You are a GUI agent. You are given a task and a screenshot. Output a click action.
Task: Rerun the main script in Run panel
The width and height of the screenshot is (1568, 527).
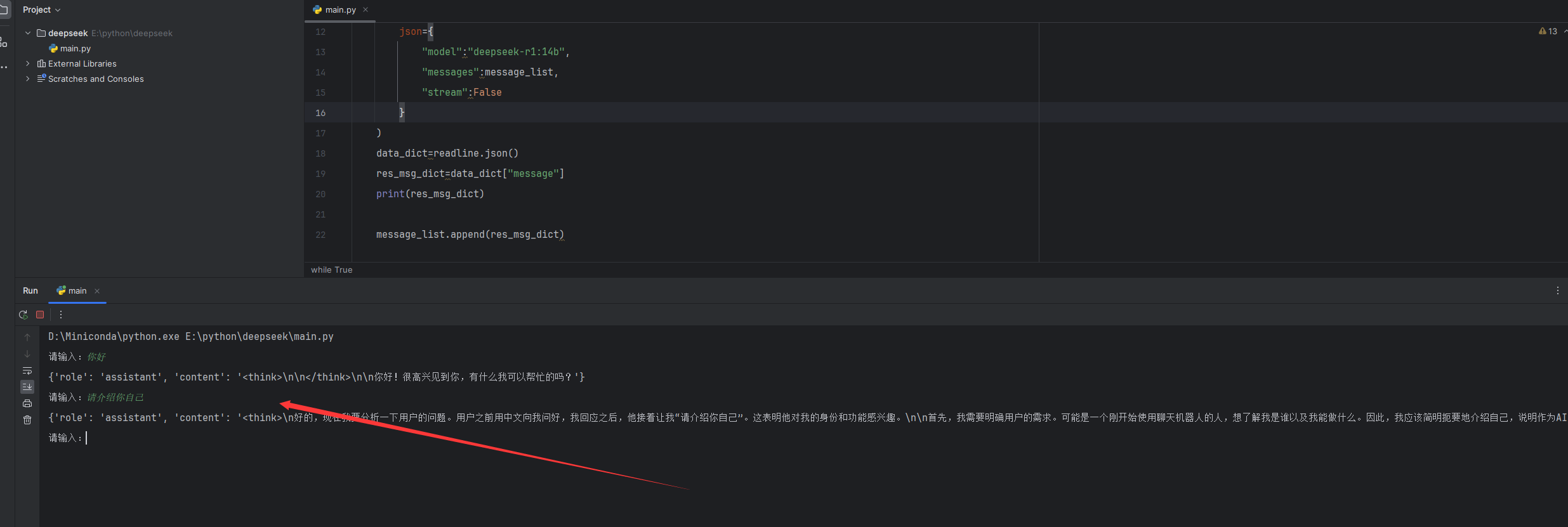pos(23,315)
